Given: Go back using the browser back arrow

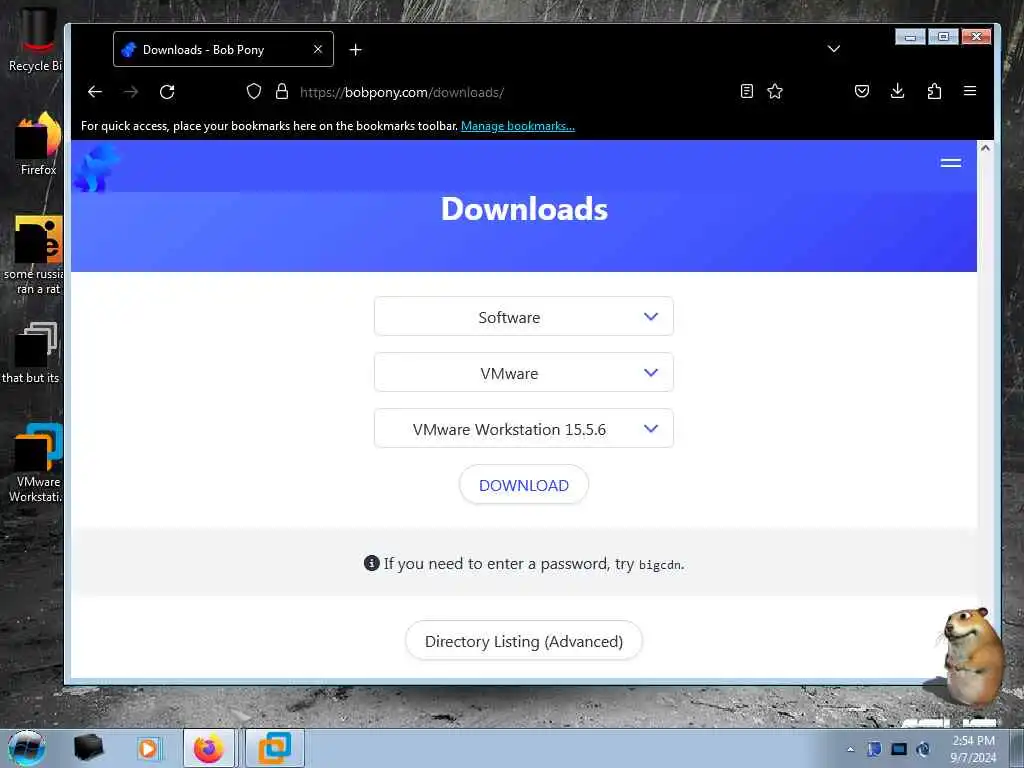Looking at the screenshot, I should 95,92.
